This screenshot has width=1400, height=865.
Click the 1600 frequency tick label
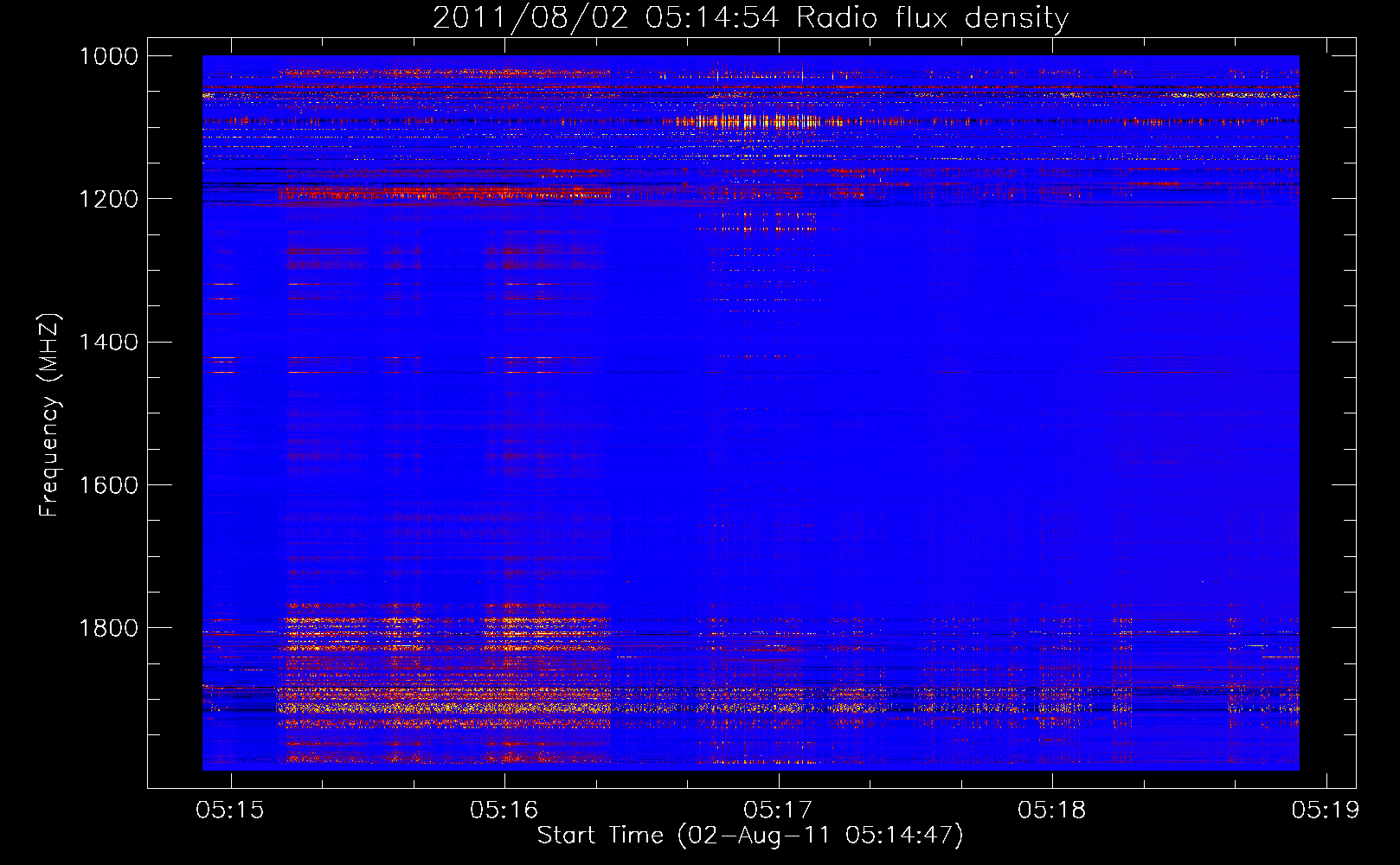coord(109,484)
